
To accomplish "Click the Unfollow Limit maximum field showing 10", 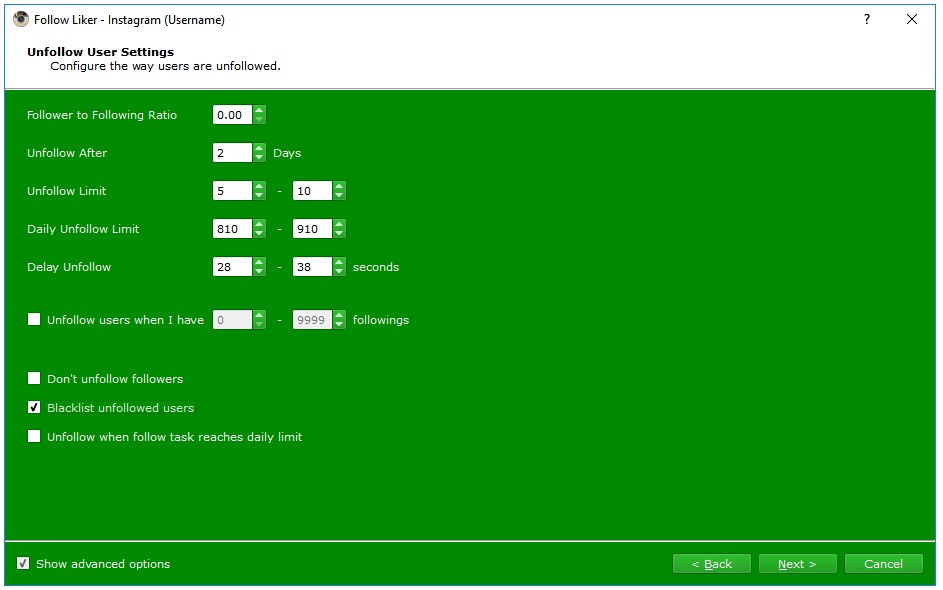I will 313,191.
